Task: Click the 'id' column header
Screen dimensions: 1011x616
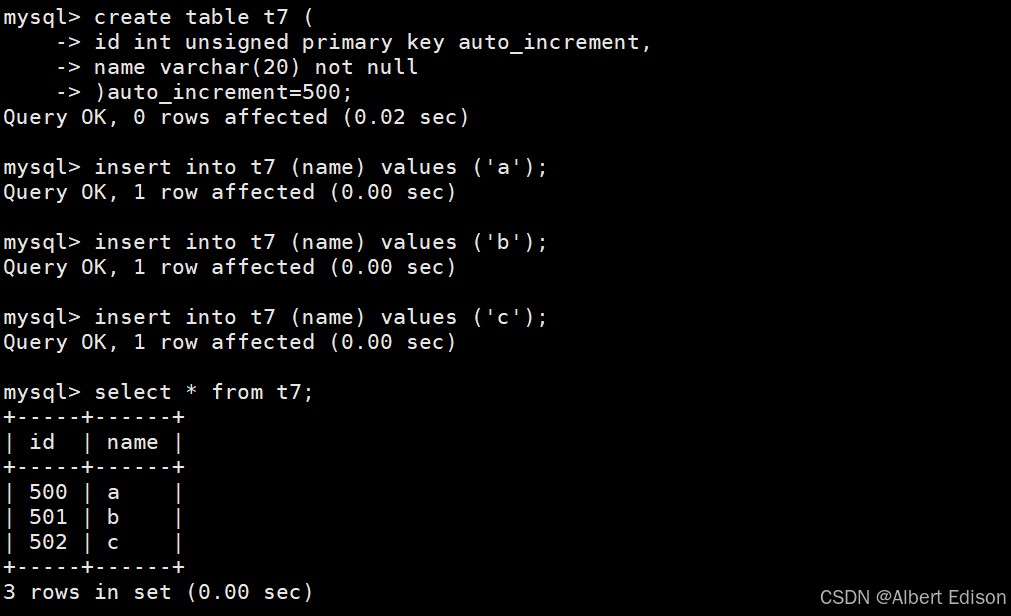Action: point(43,442)
